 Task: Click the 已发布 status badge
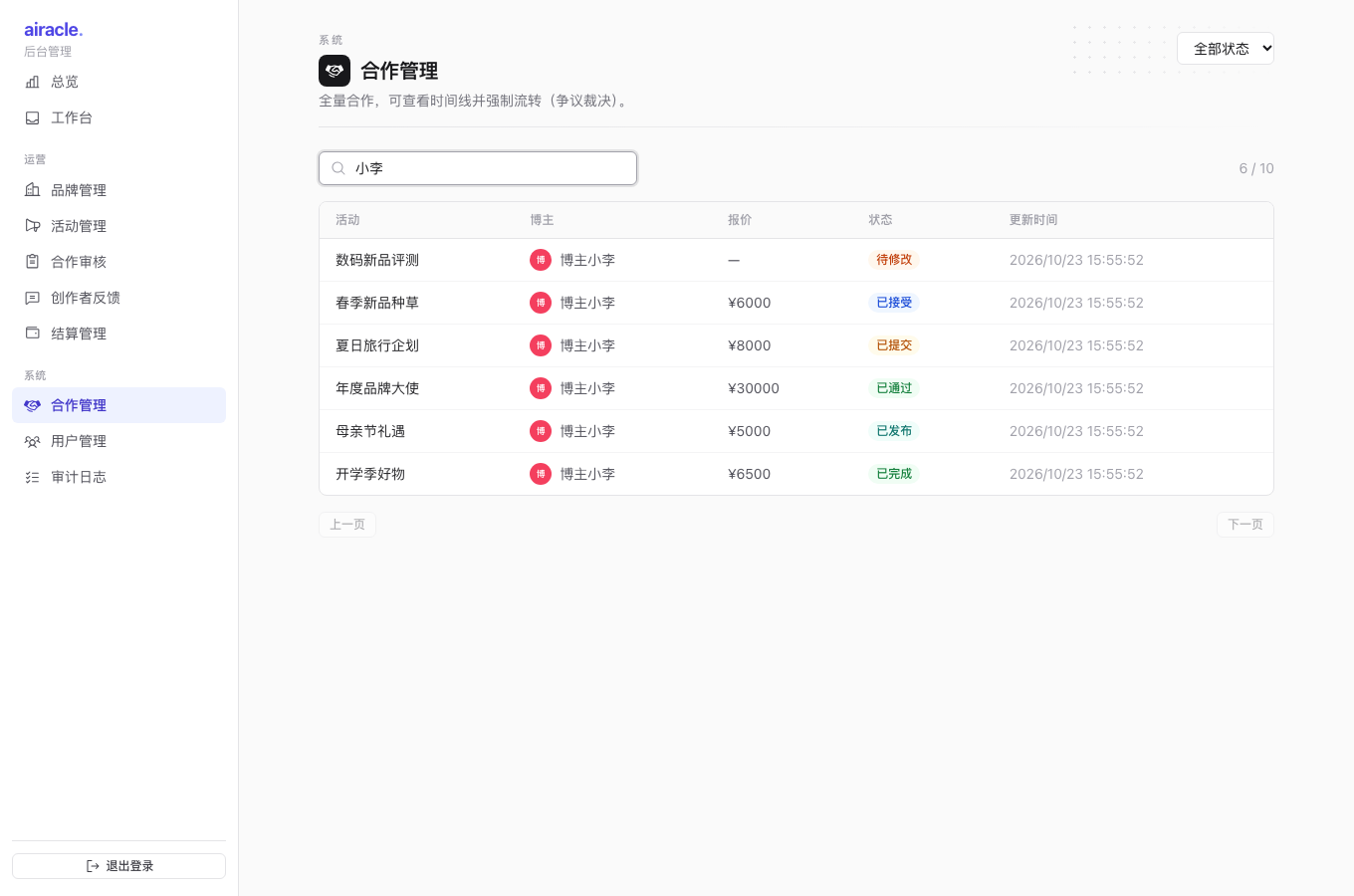(x=894, y=431)
